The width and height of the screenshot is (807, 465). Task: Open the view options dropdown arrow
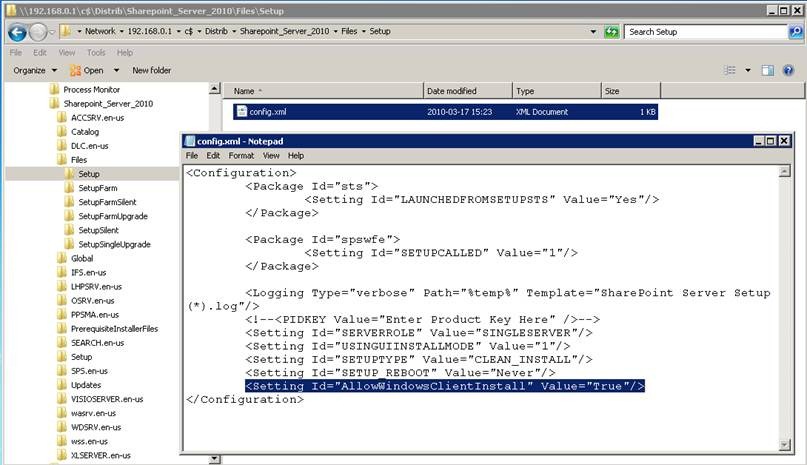tap(748, 70)
